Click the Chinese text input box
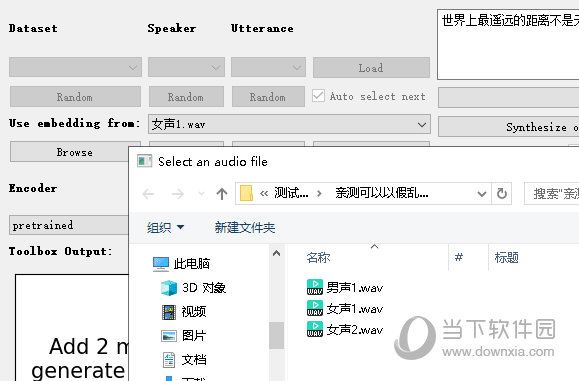 click(508, 44)
